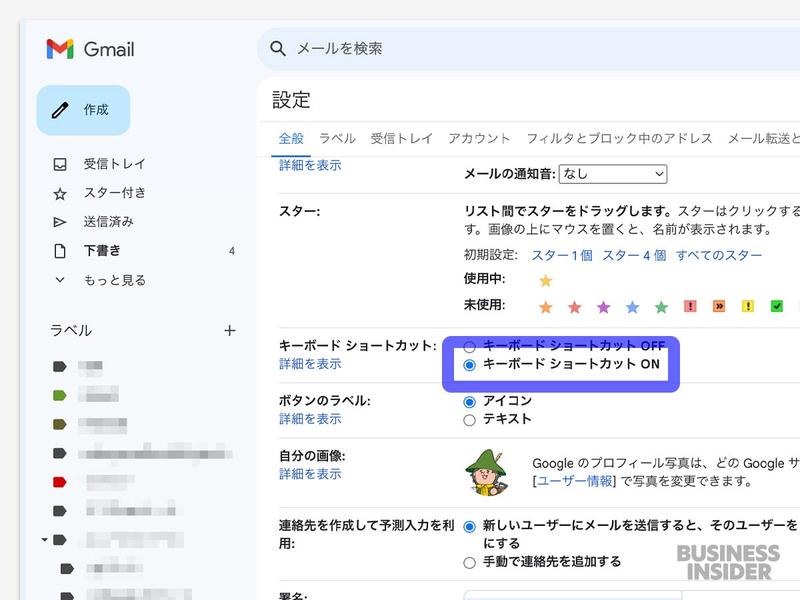Click the yellow star in 使用中 row
Viewport: 800px width, 600px height.
(545, 281)
